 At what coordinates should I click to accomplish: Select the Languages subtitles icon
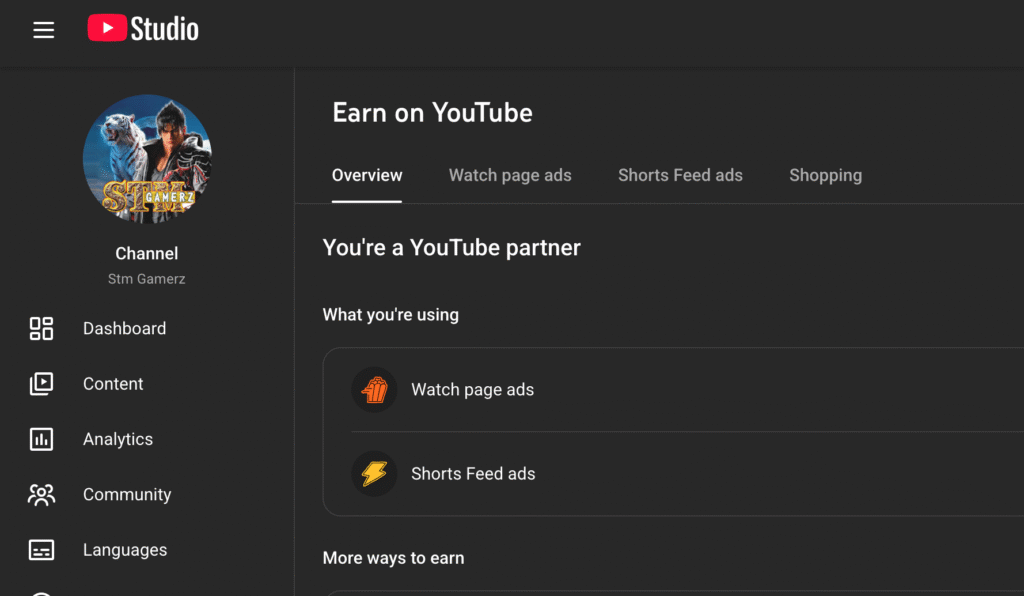click(41, 550)
